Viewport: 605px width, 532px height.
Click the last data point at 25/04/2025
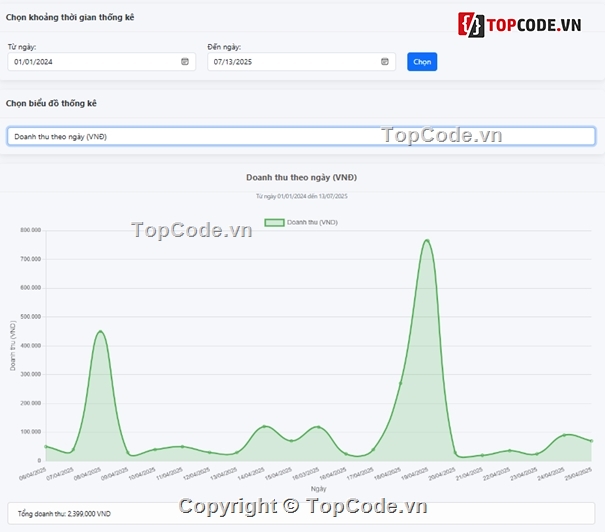point(592,441)
